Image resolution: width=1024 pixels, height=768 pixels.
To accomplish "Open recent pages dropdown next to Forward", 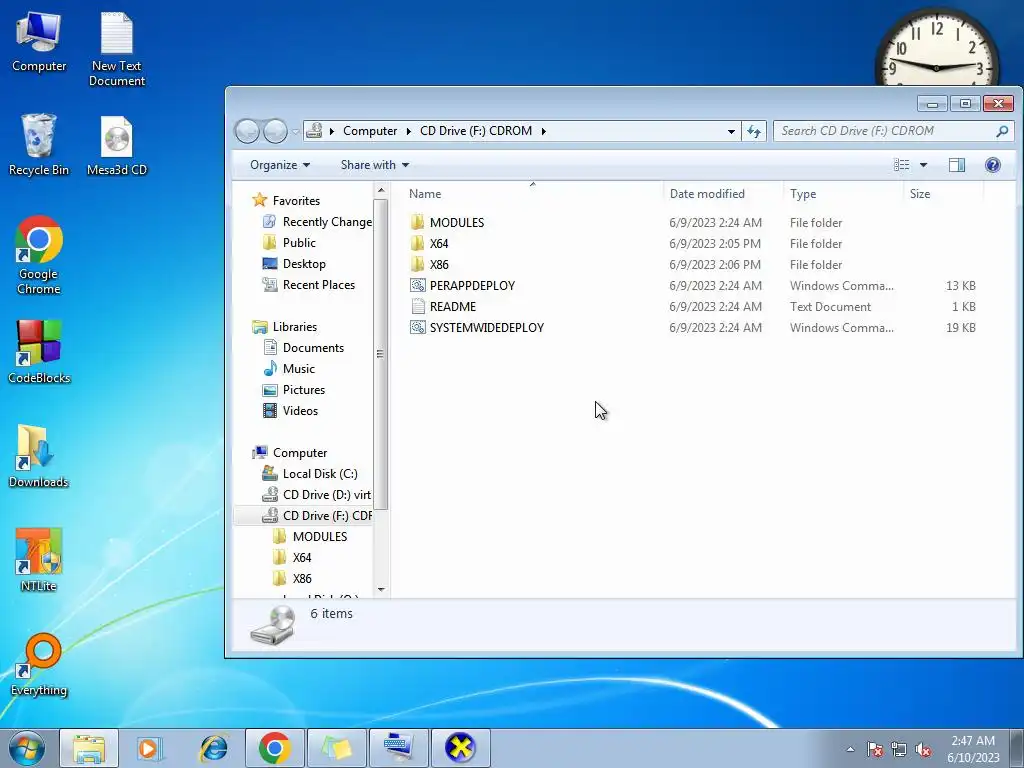I will 295,131.
